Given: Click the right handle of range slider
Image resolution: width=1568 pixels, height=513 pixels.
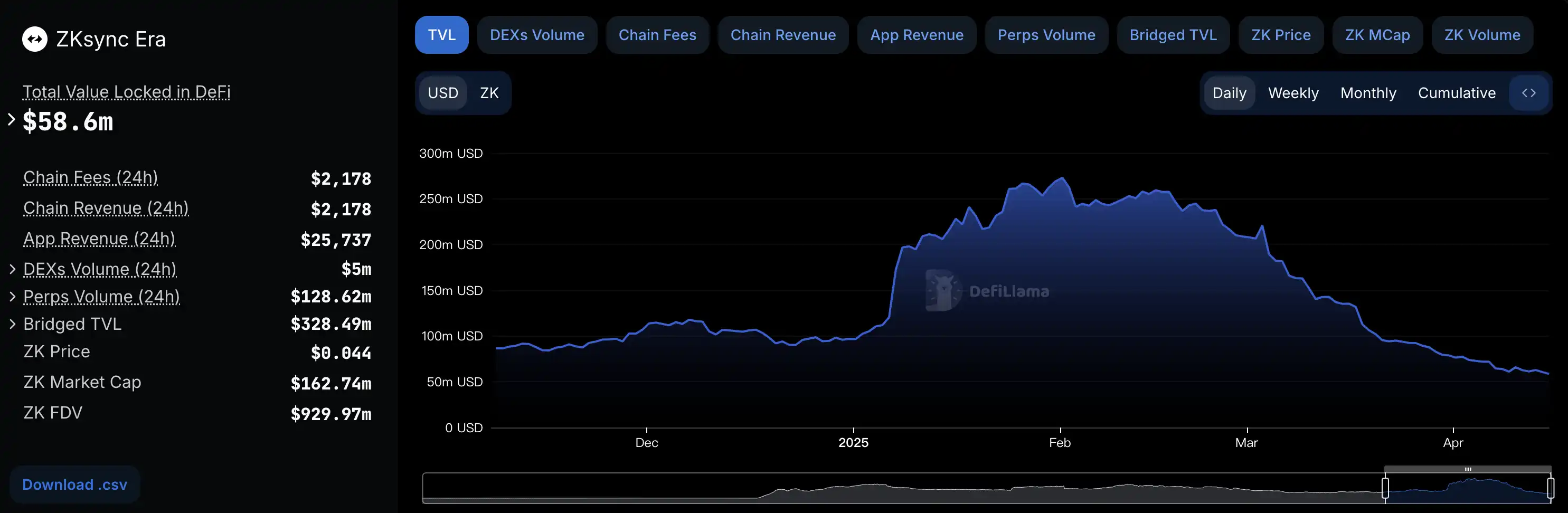Looking at the screenshot, I should click(1550, 488).
